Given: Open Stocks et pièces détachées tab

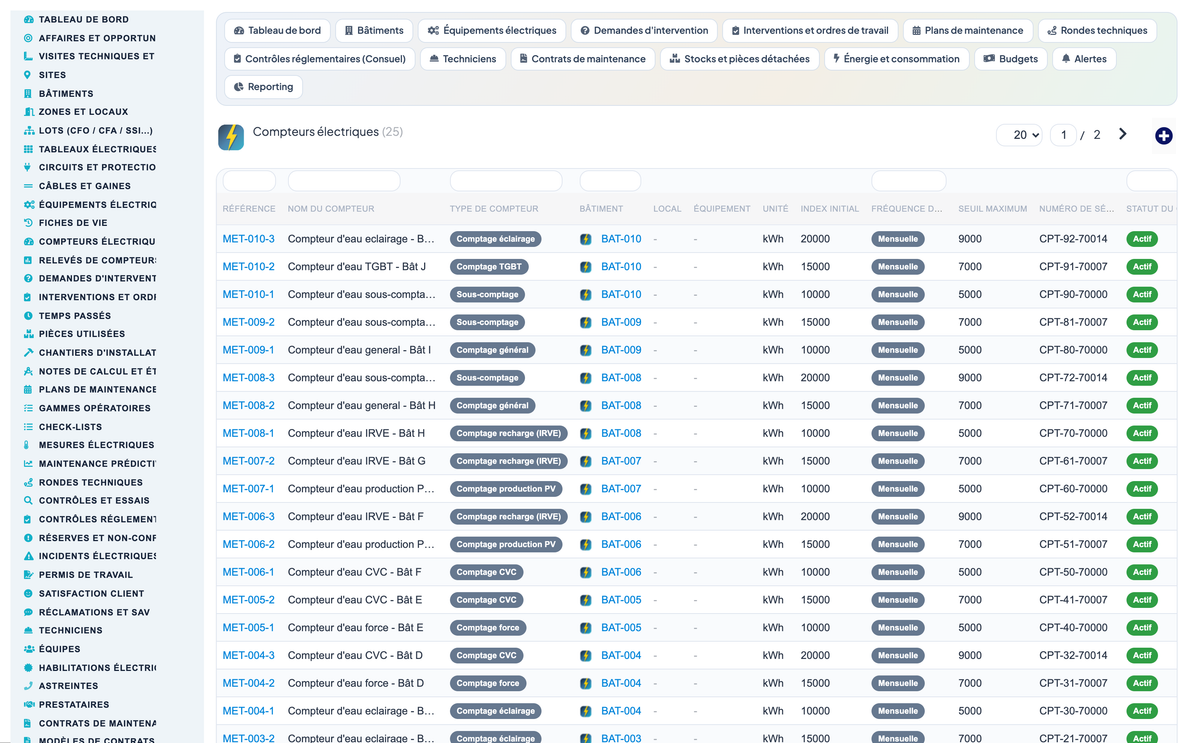Looking at the screenshot, I should 739,59.
